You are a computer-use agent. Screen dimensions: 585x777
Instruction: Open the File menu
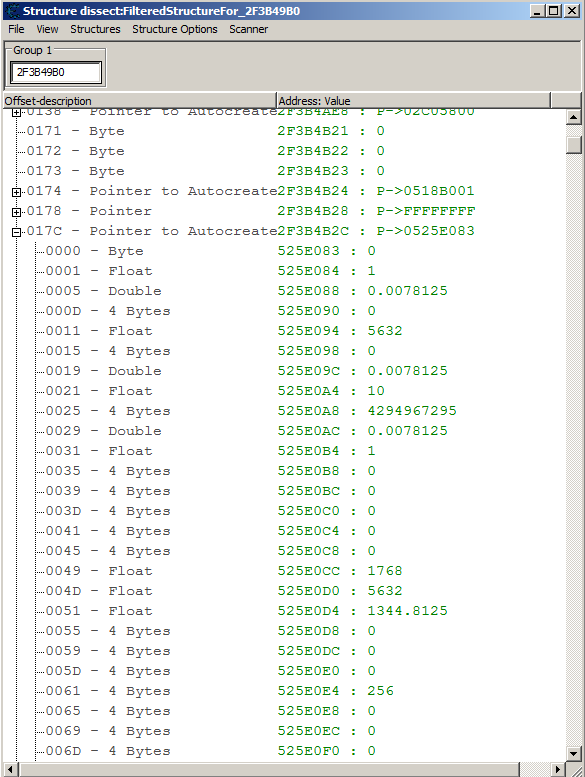click(16, 29)
